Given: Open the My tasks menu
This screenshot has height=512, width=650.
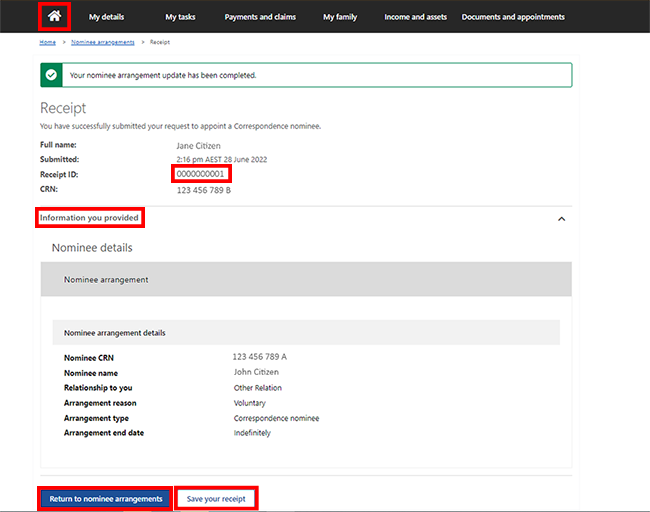Looking at the screenshot, I should [x=180, y=17].
